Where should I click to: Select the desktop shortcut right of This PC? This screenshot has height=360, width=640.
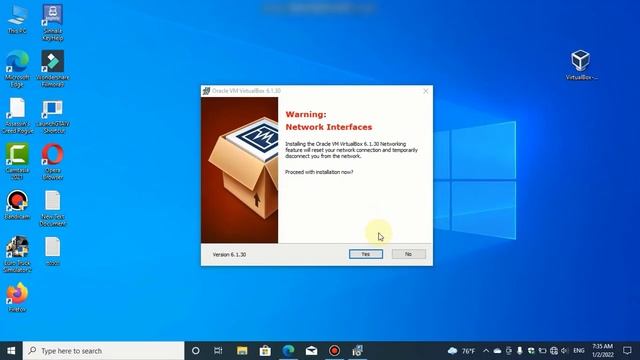point(53,22)
